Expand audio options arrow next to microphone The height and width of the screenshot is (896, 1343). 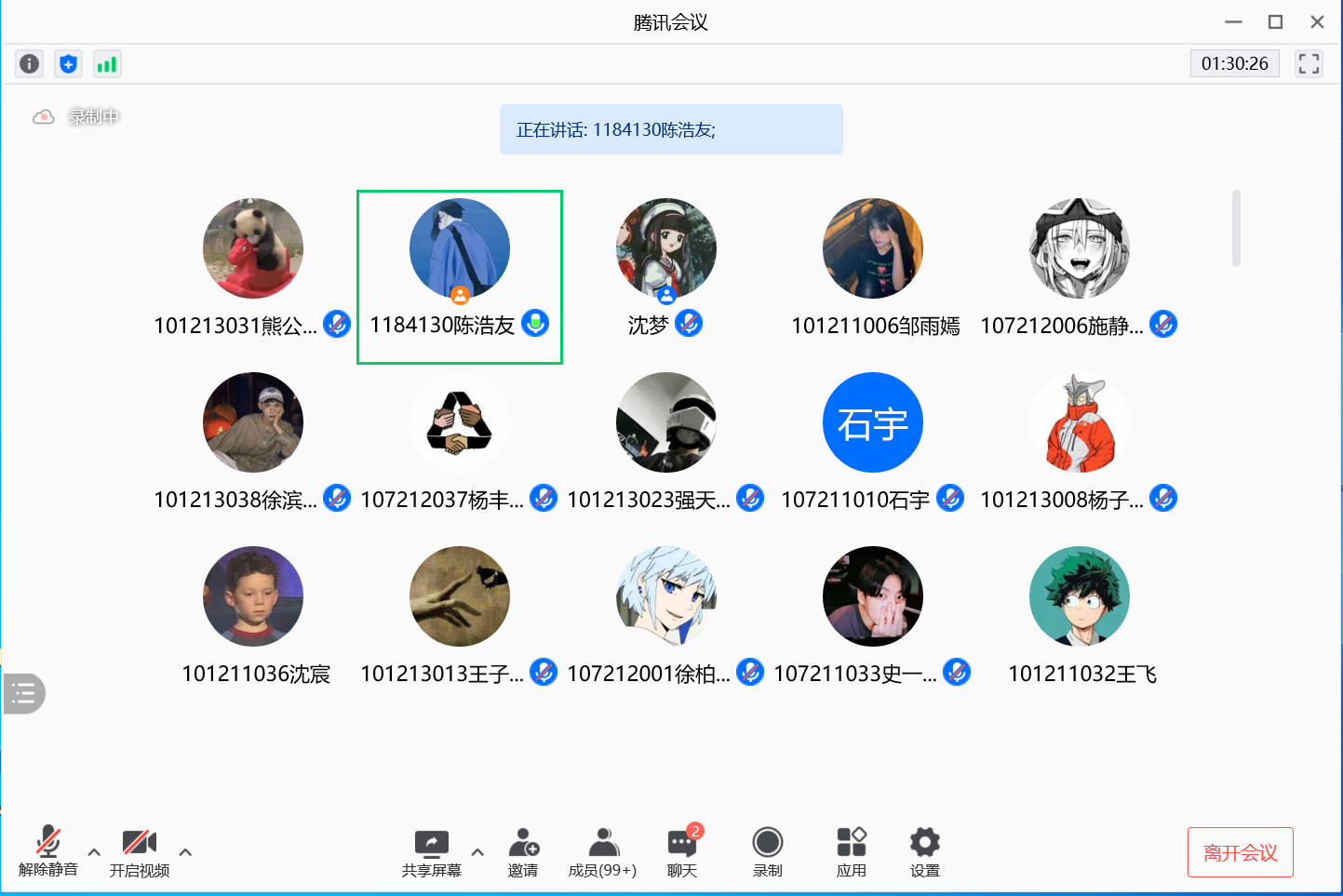click(94, 851)
